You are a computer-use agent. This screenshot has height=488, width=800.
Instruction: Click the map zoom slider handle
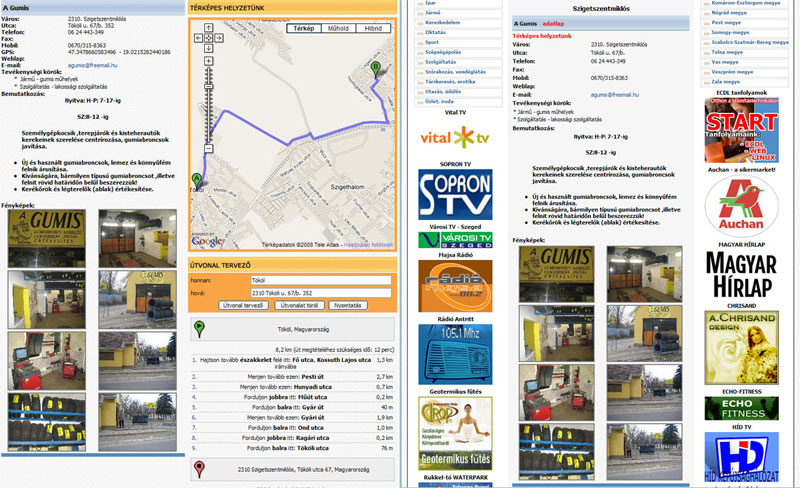click(x=208, y=87)
